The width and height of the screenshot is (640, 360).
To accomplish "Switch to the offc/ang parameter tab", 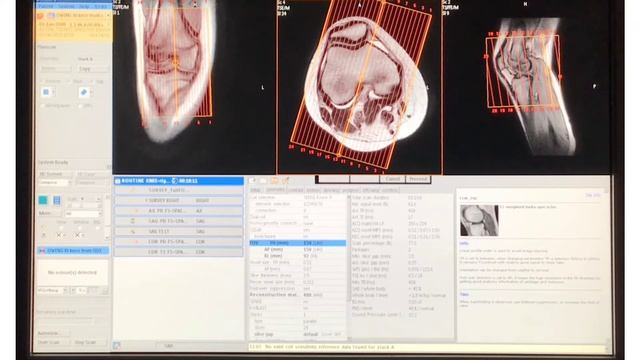I will point(371,191).
